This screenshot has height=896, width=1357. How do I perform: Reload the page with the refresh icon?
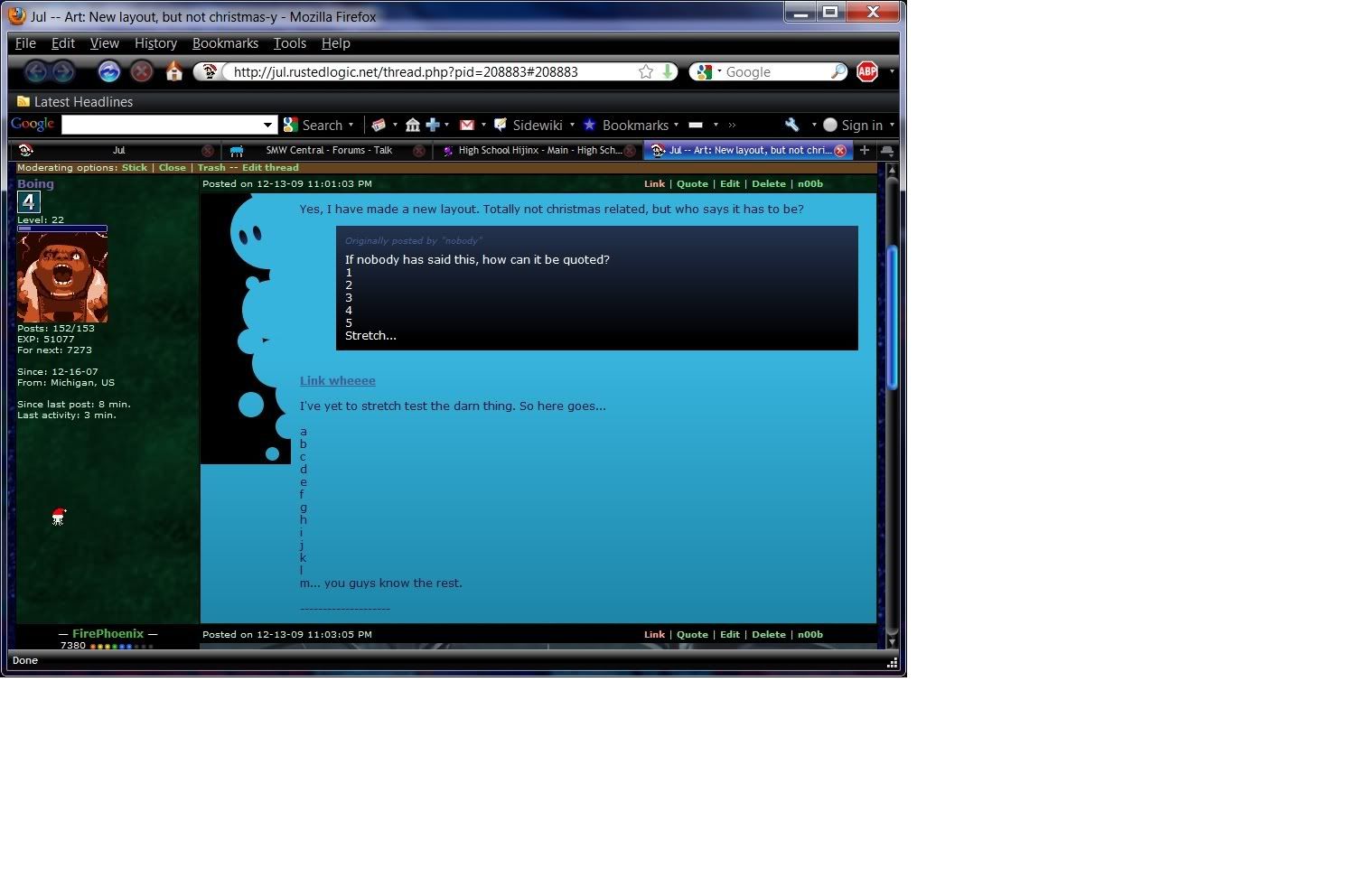tap(109, 71)
